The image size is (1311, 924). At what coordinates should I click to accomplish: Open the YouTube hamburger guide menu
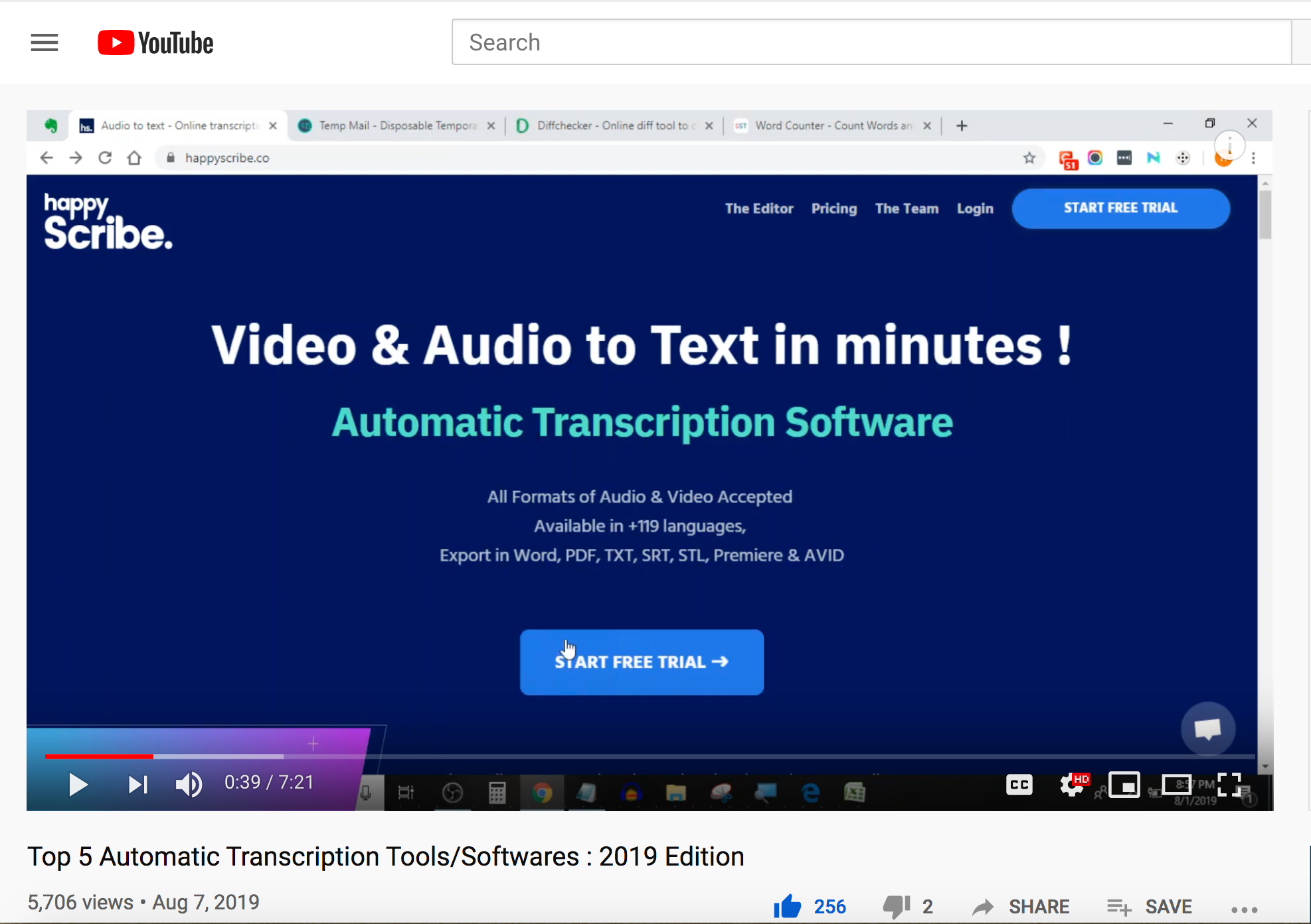point(44,43)
